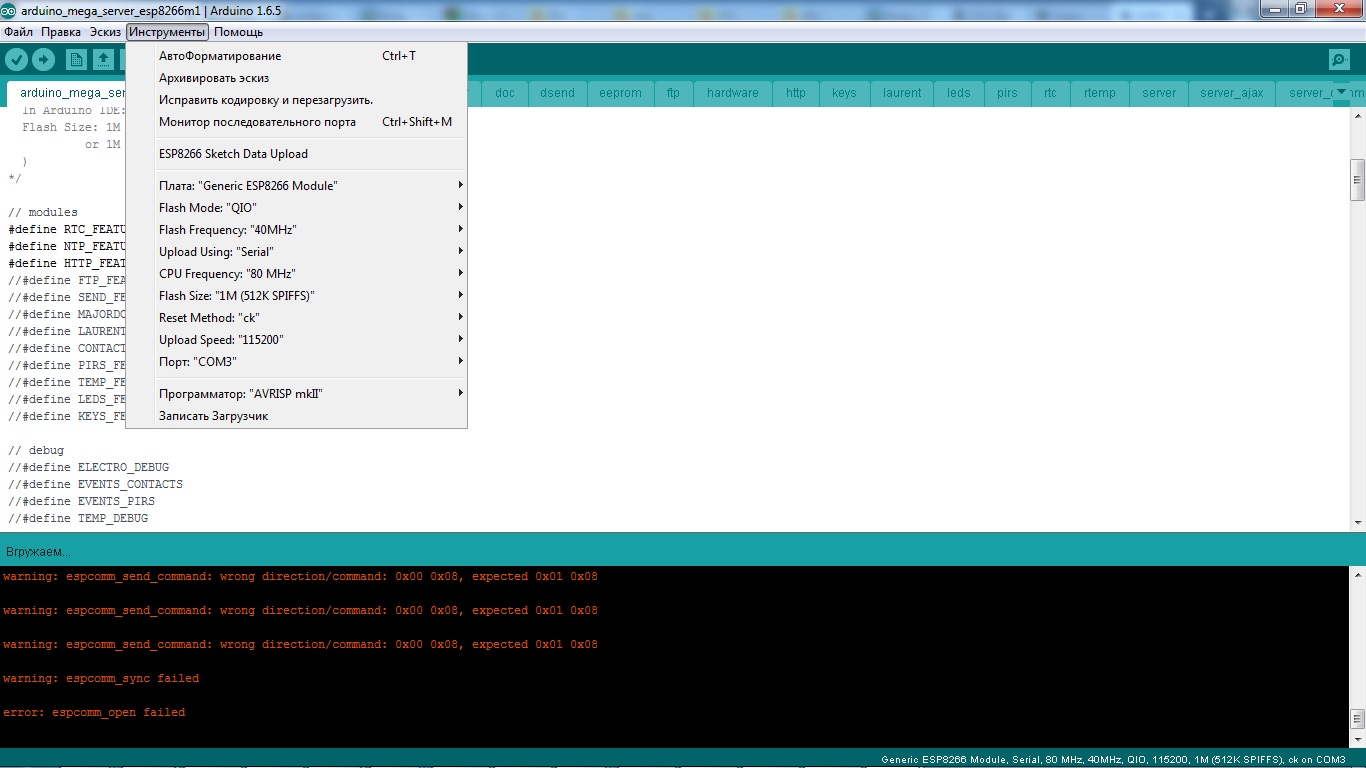
Task: Click the code editor vertical scrollbar
Action: pyautogui.click(x=1357, y=180)
